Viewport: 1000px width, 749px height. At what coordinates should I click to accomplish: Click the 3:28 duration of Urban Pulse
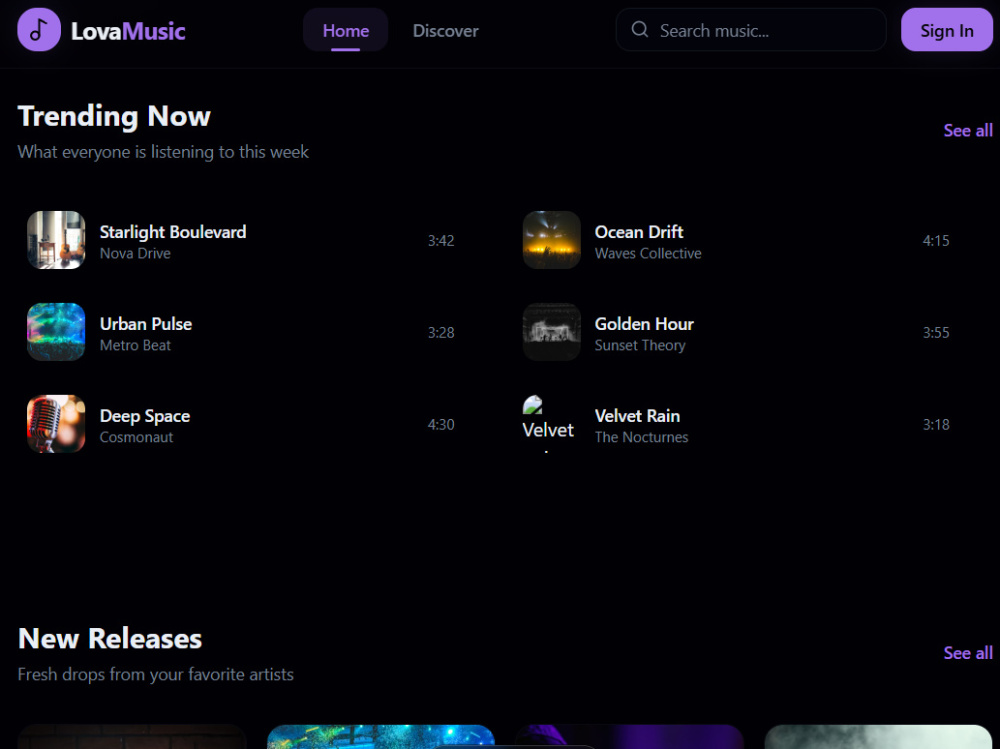(441, 332)
